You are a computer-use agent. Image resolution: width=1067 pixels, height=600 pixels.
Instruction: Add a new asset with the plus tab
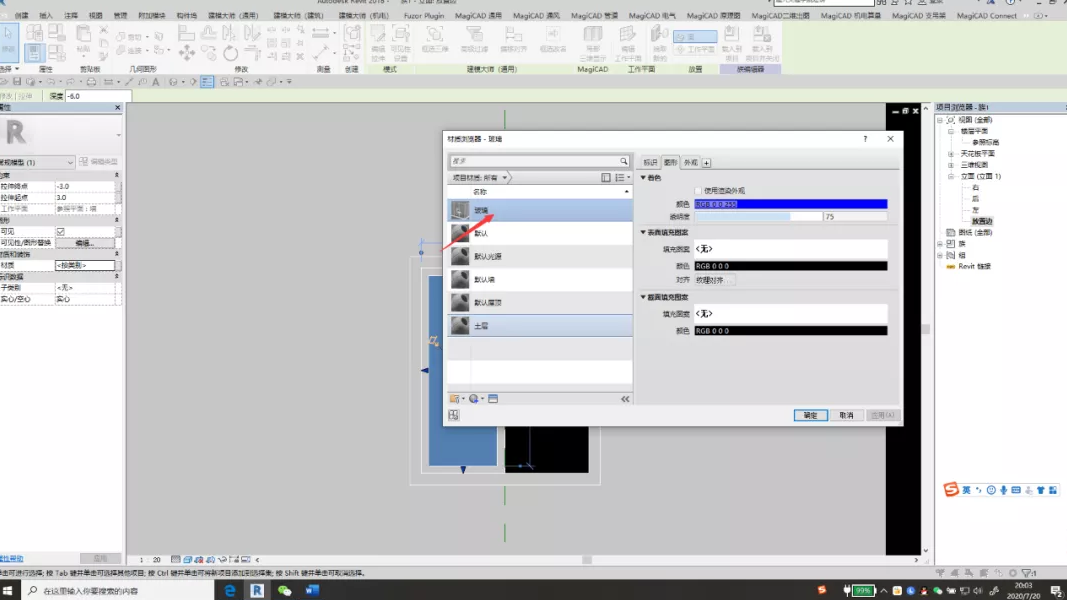[x=706, y=163]
